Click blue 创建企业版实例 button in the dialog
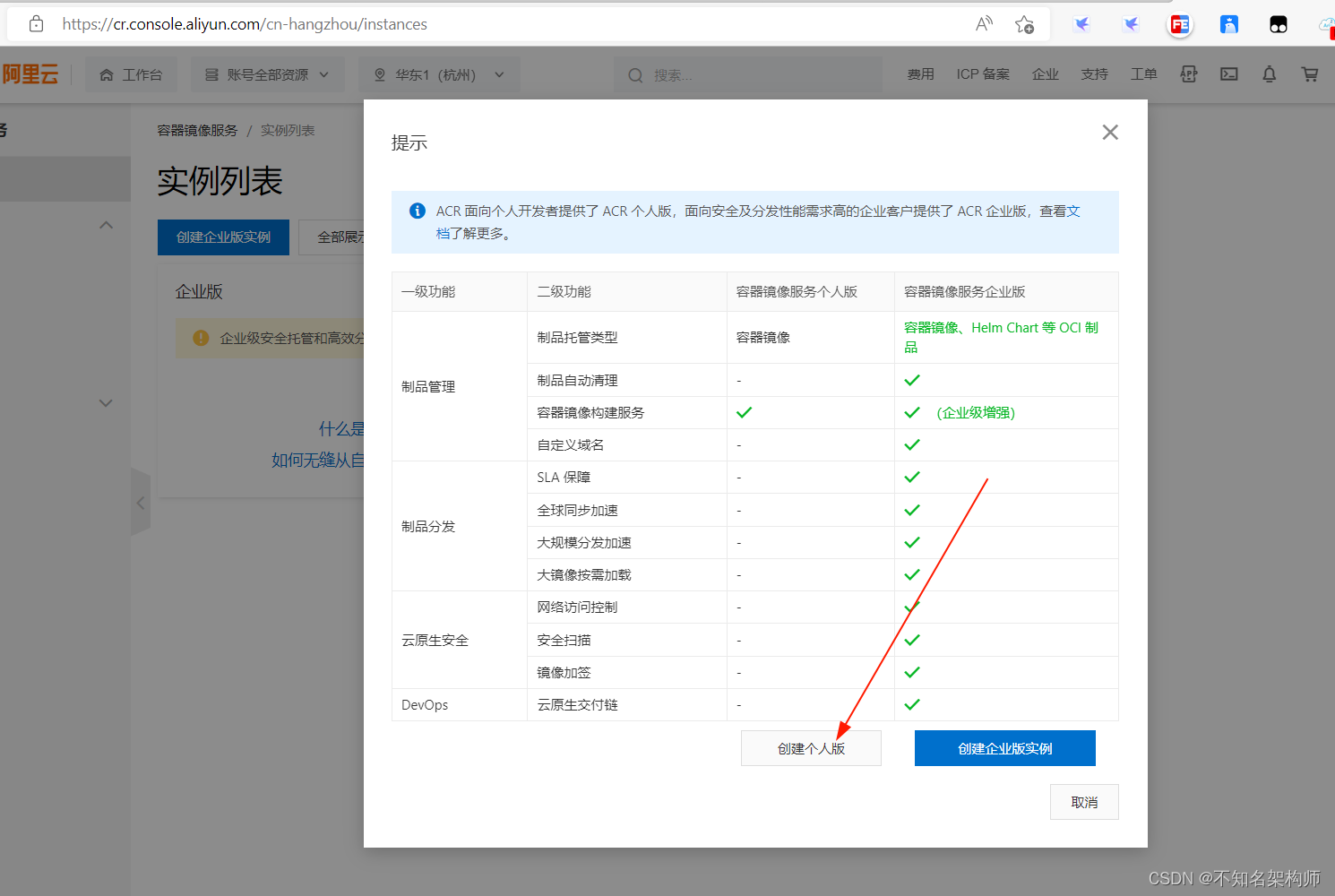Screen dimensions: 1335x896 1005,748
